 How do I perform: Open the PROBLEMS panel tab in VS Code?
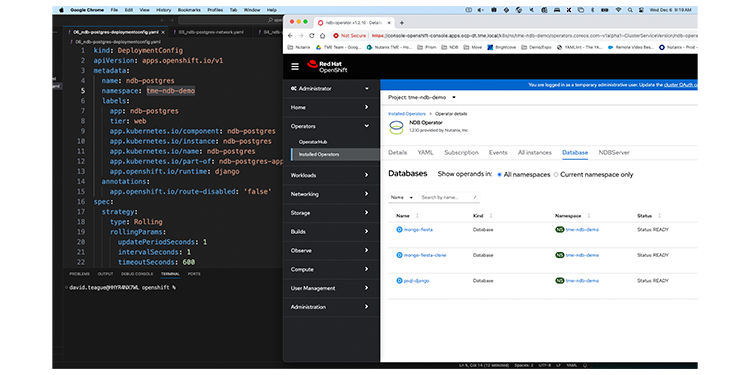(79, 274)
